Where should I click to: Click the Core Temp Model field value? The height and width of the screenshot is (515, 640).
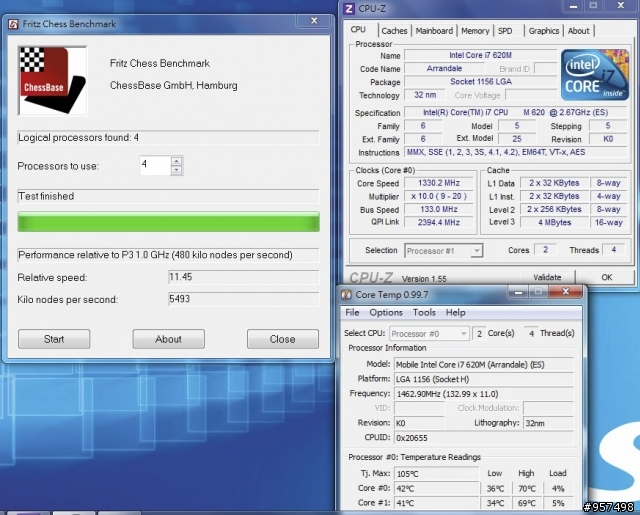pos(484,364)
